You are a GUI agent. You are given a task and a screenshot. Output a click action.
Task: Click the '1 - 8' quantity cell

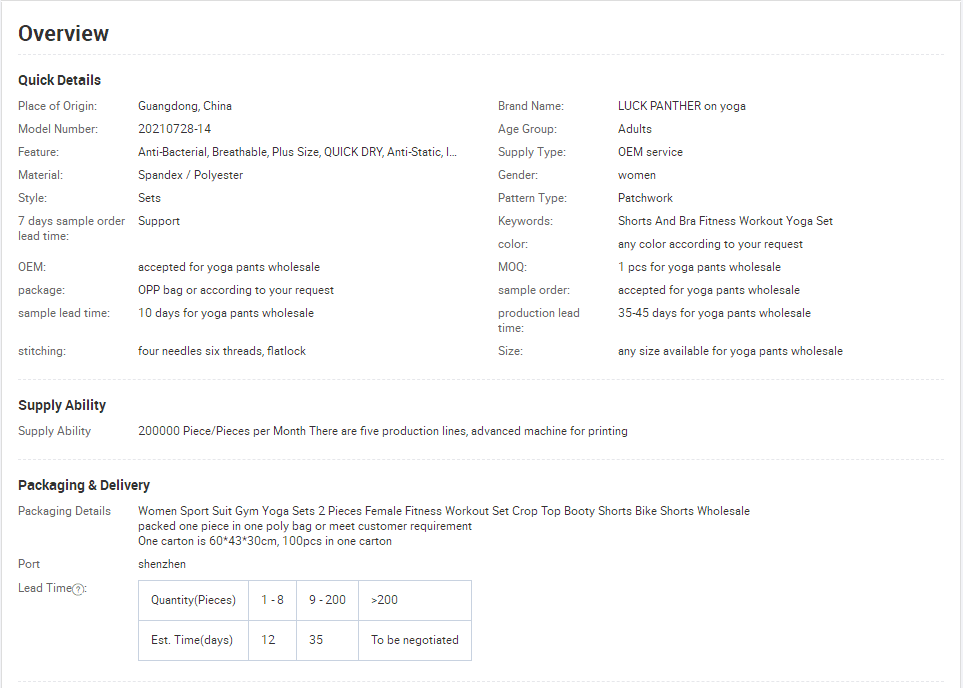coord(272,600)
